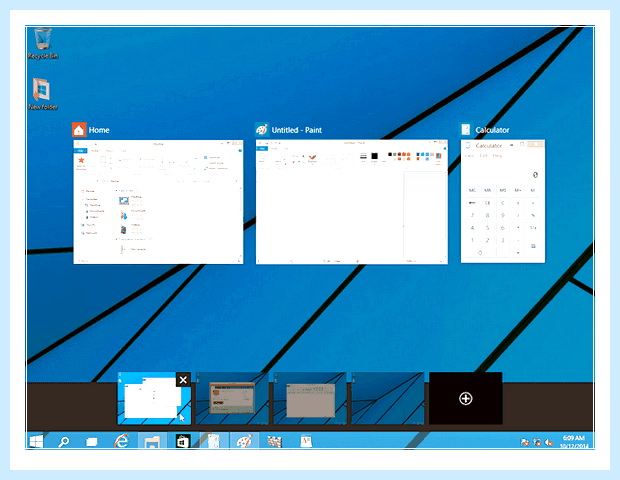Open the clock showing 6:09 AM
This screenshot has height=480, width=620.
574,442
